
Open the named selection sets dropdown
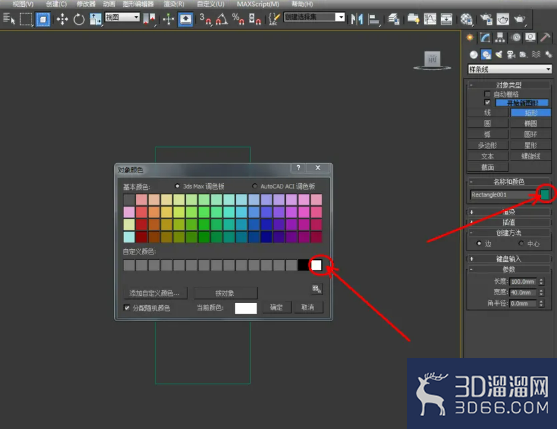point(314,17)
